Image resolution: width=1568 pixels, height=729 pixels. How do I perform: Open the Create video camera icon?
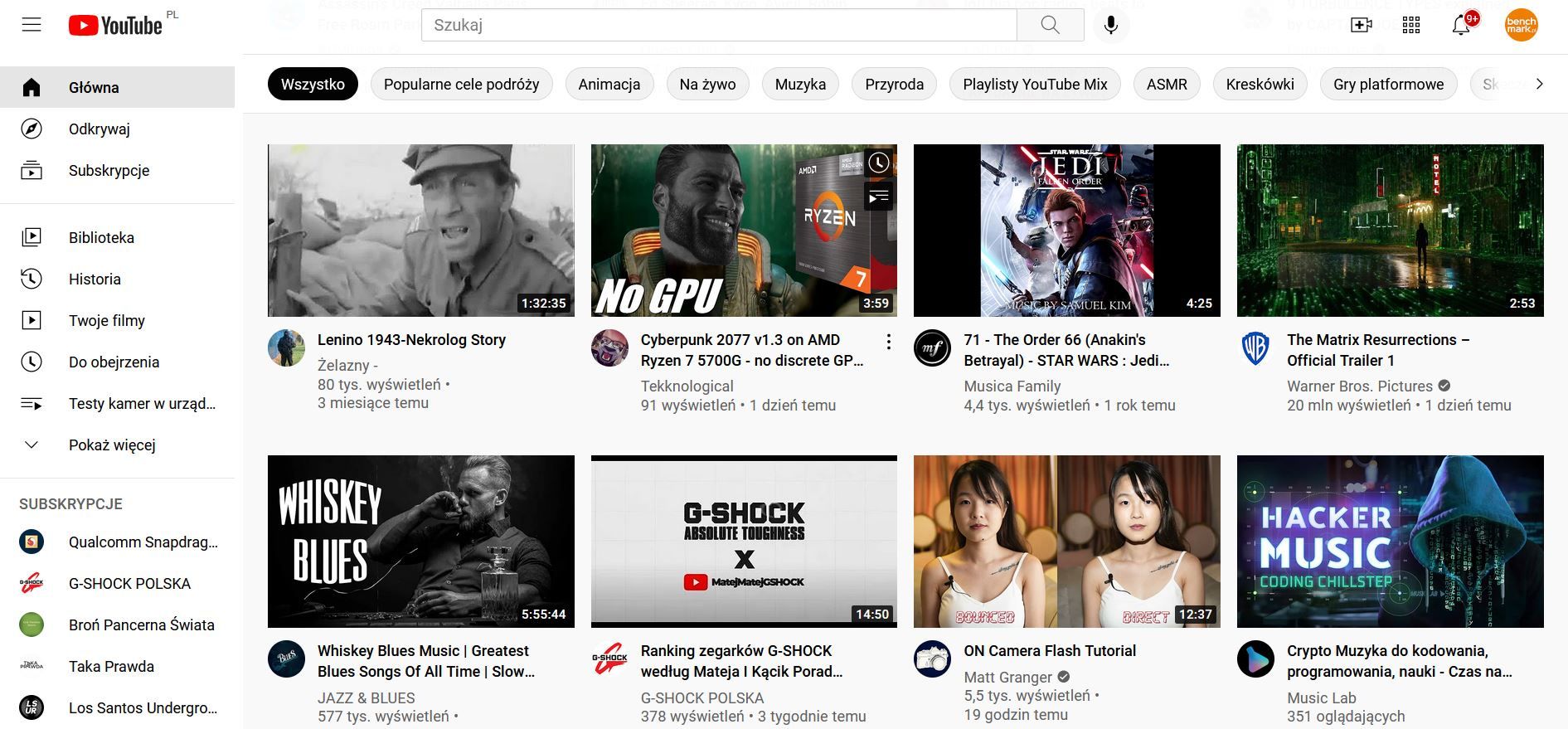click(x=1362, y=25)
